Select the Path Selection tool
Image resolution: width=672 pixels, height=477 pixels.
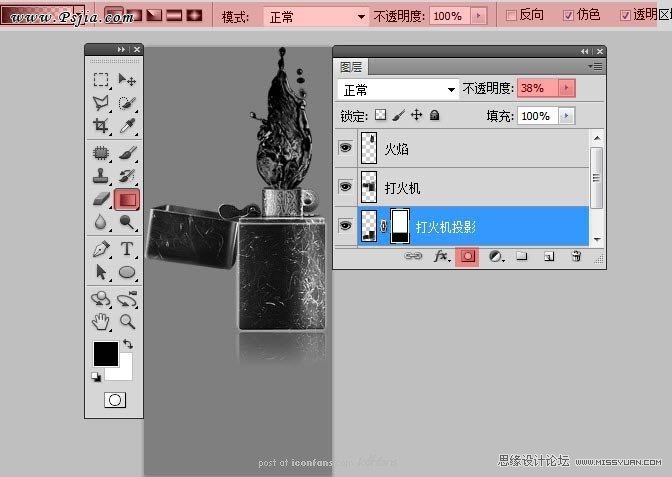101,272
